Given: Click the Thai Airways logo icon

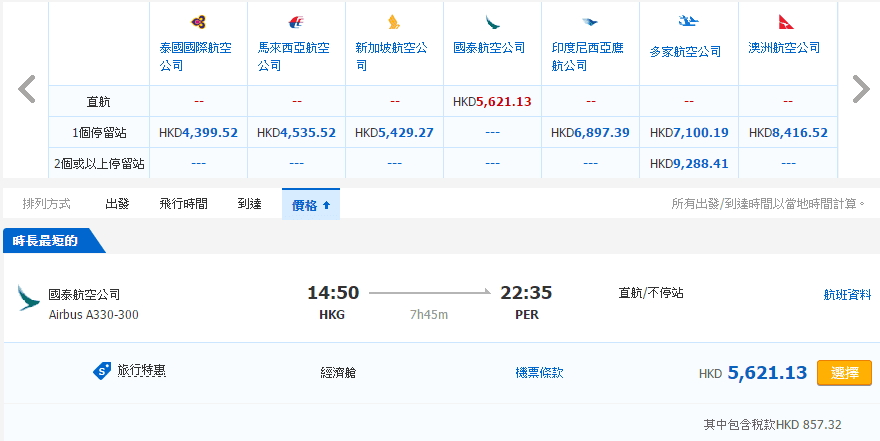Looking at the screenshot, I should (x=197, y=22).
